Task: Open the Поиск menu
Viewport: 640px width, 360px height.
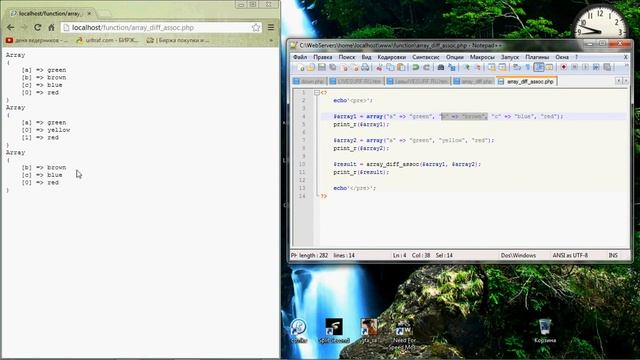Action: (347, 57)
